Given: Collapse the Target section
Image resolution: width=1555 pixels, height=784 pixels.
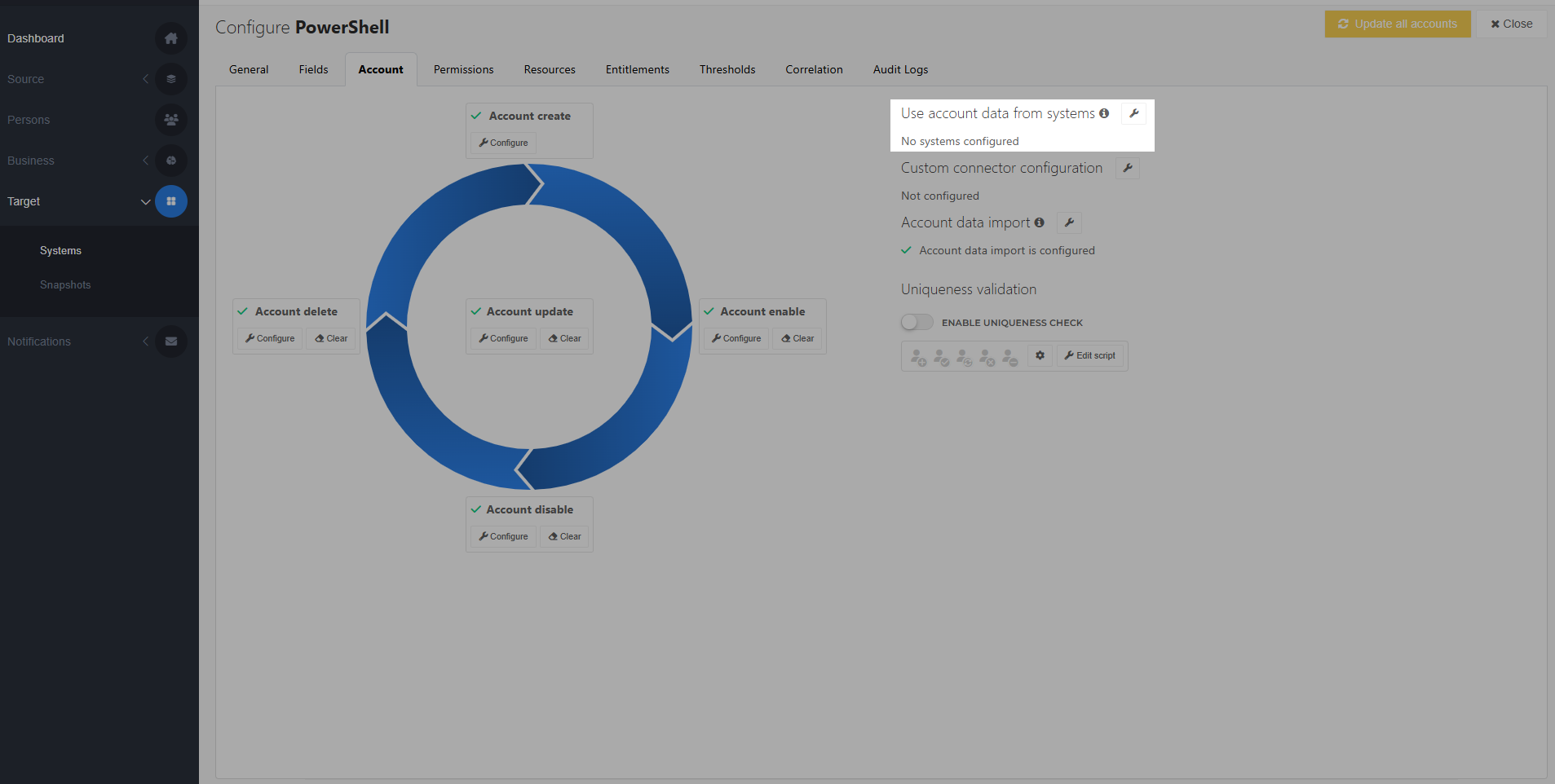Looking at the screenshot, I should tap(146, 201).
